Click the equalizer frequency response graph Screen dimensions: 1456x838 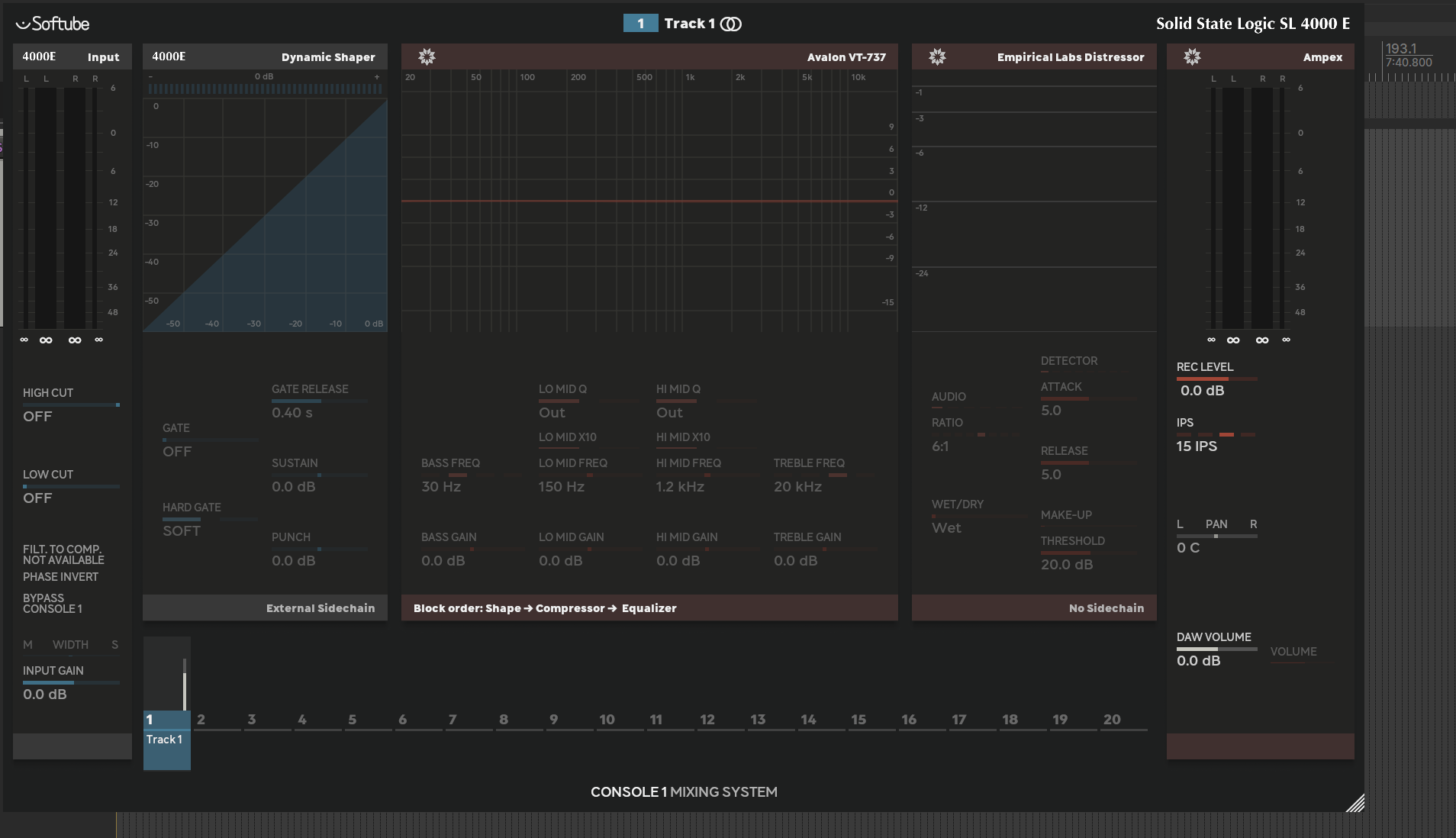point(649,201)
